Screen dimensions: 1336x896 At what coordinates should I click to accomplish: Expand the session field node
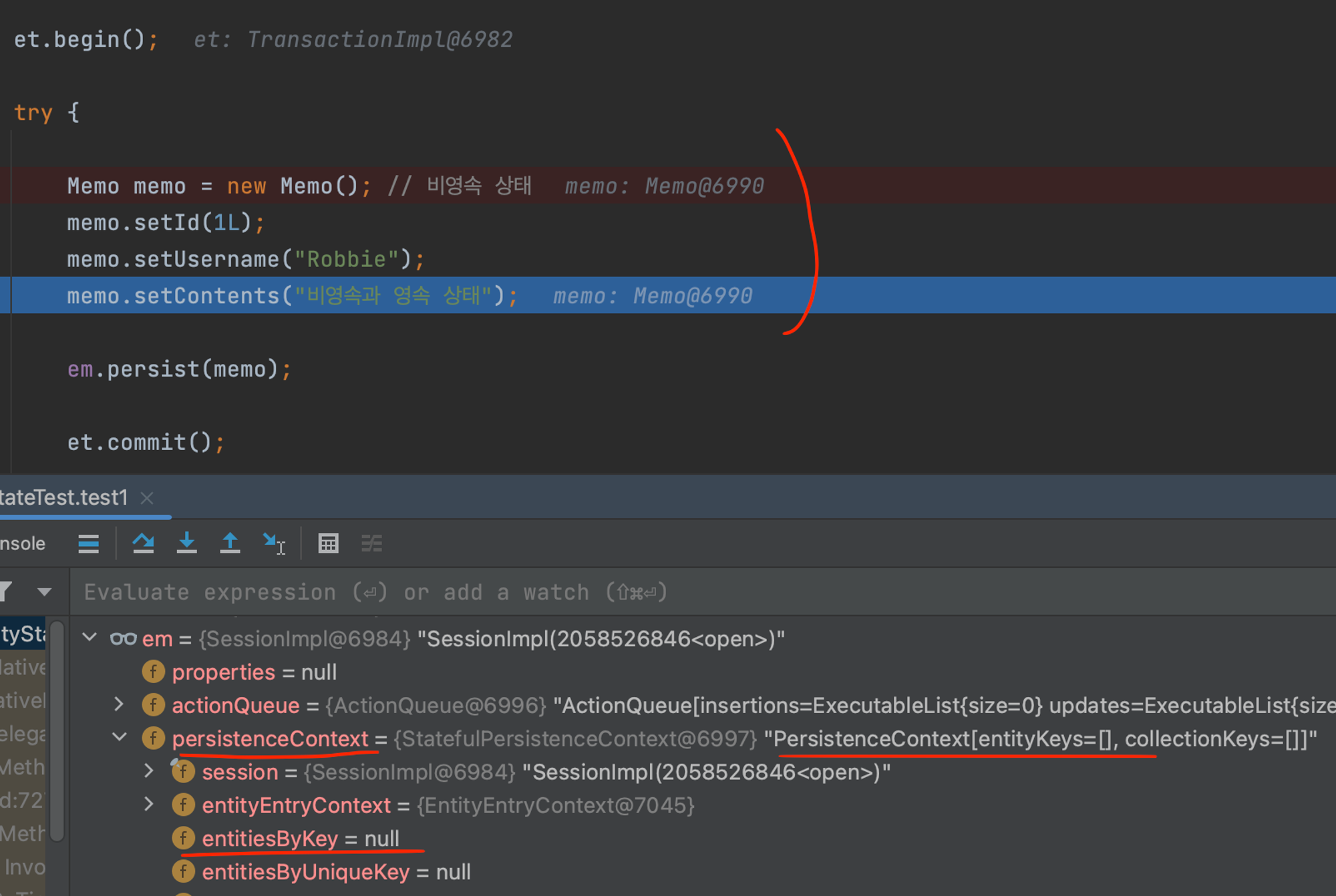pyautogui.click(x=149, y=771)
